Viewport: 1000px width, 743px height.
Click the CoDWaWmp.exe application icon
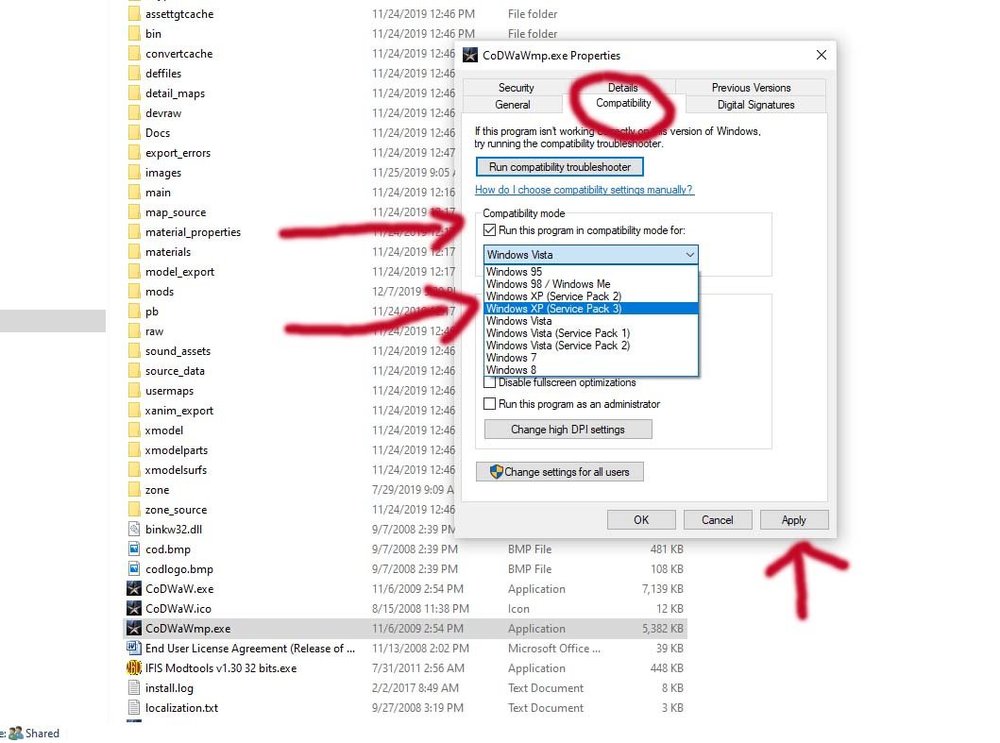click(x=134, y=629)
